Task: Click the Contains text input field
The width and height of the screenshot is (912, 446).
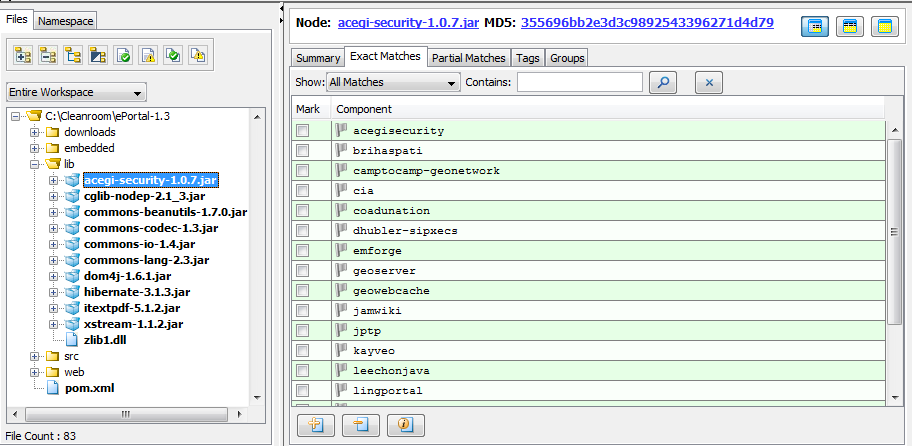Action: tap(579, 83)
